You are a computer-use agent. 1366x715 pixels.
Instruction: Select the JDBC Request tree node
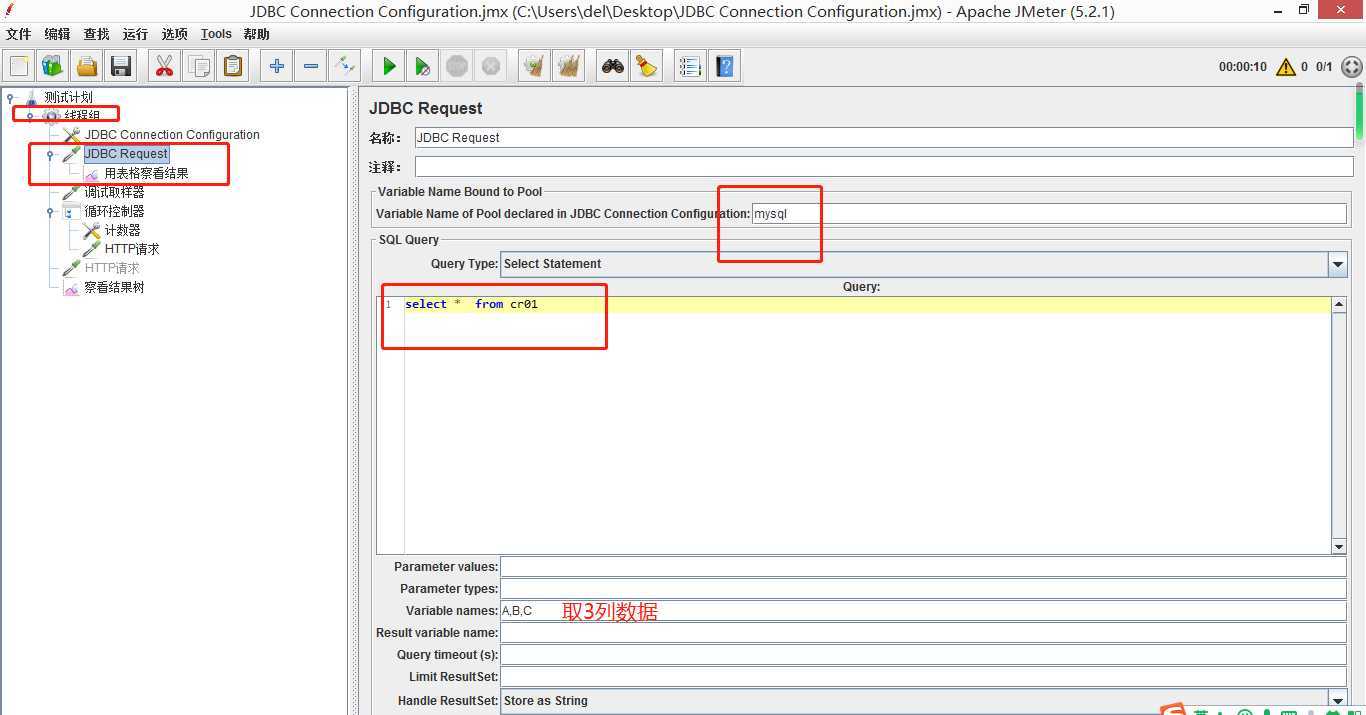pos(126,154)
